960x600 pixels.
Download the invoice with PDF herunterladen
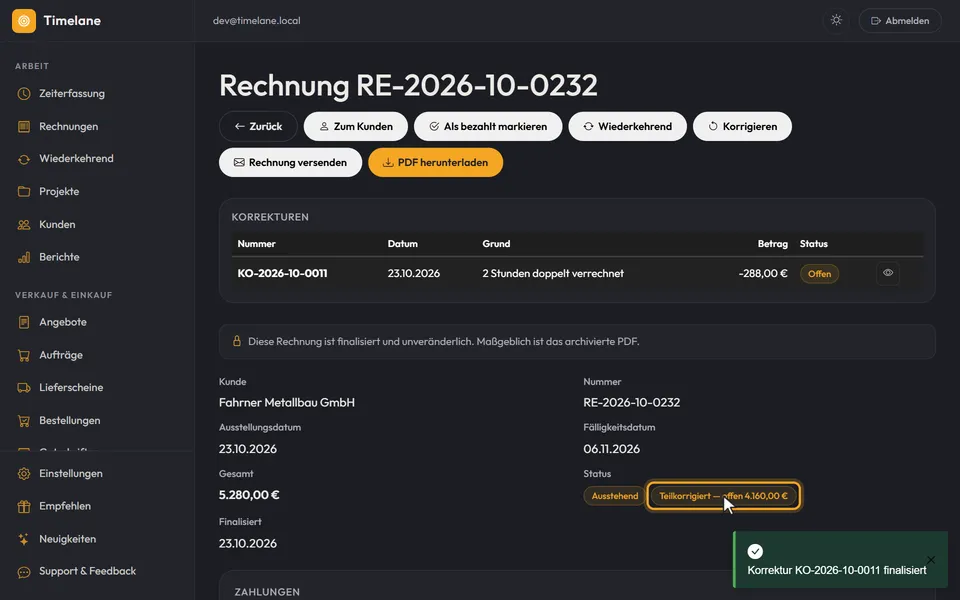[x=435, y=162]
